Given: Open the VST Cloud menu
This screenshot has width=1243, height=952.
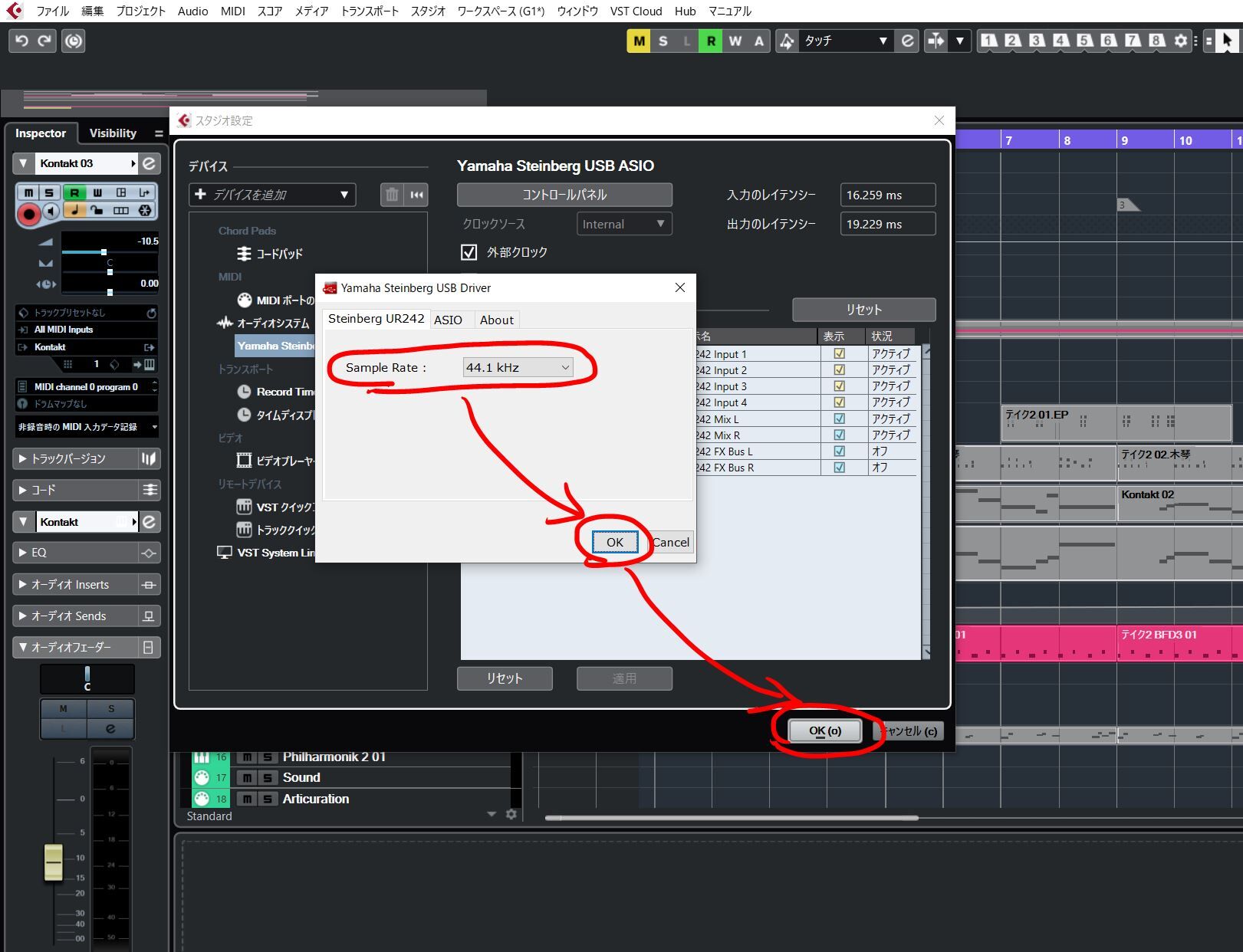Looking at the screenshot, I should (636, 11).
